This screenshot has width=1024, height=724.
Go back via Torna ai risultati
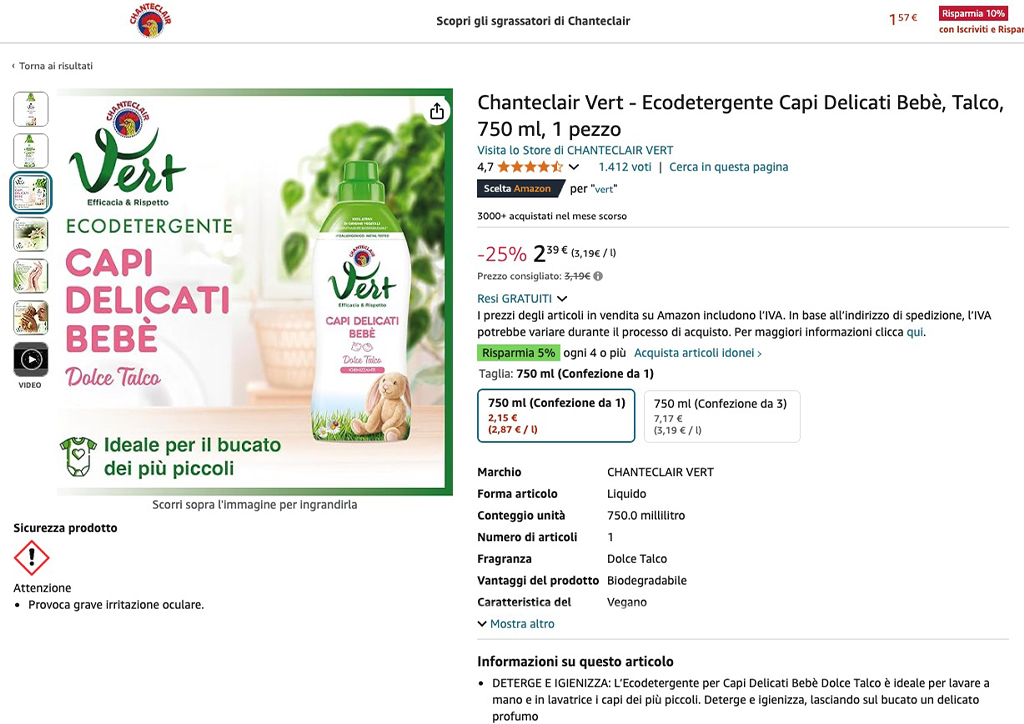(x=52, y=66)
